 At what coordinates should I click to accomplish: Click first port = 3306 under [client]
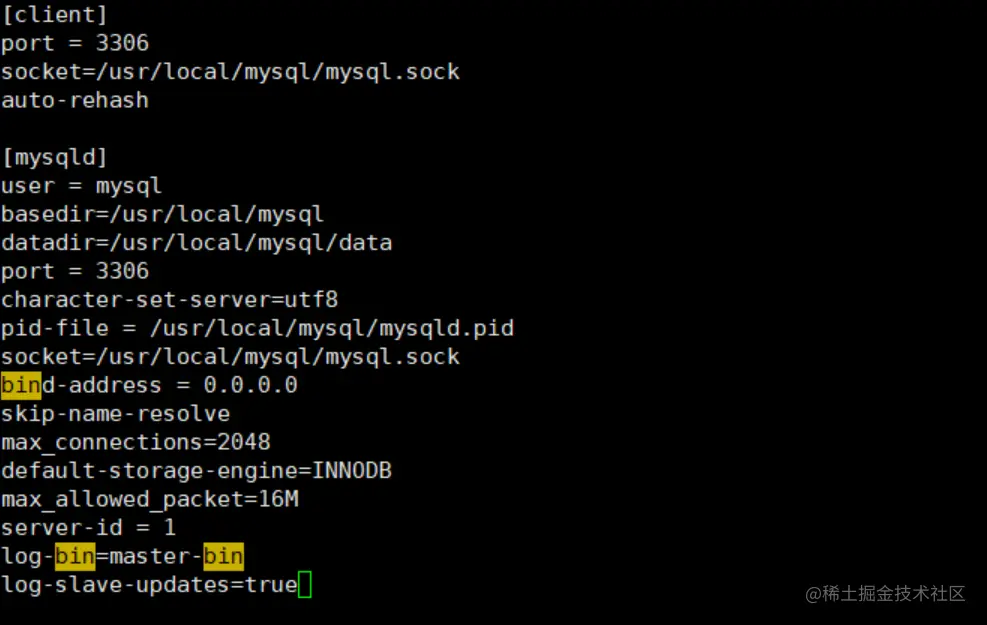coord(75,43)
